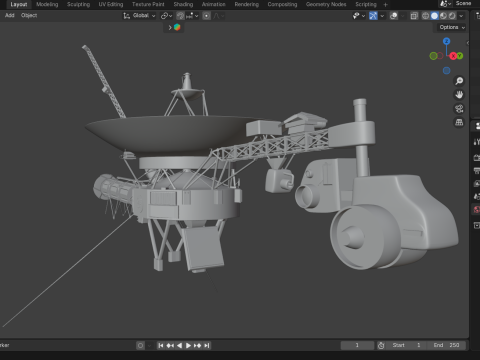The height and width of the screenshot is (360, 480).
Task: Click the pan view hand icon
Action: point(459,95)
